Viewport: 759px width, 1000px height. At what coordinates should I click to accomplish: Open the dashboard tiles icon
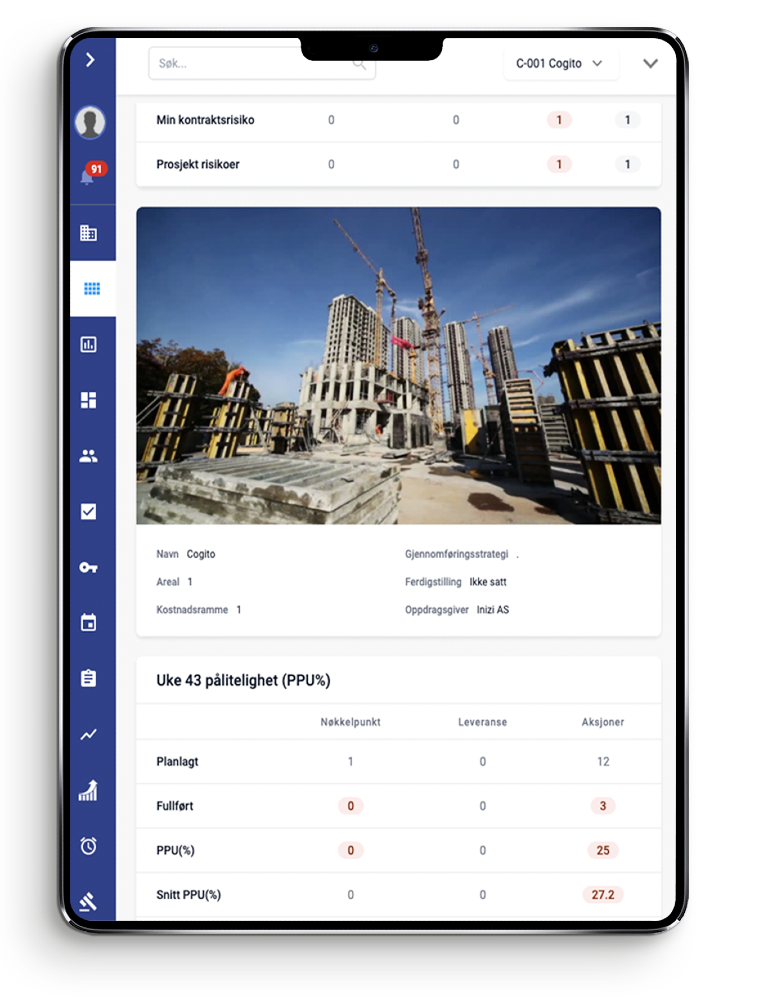(89, 400)
